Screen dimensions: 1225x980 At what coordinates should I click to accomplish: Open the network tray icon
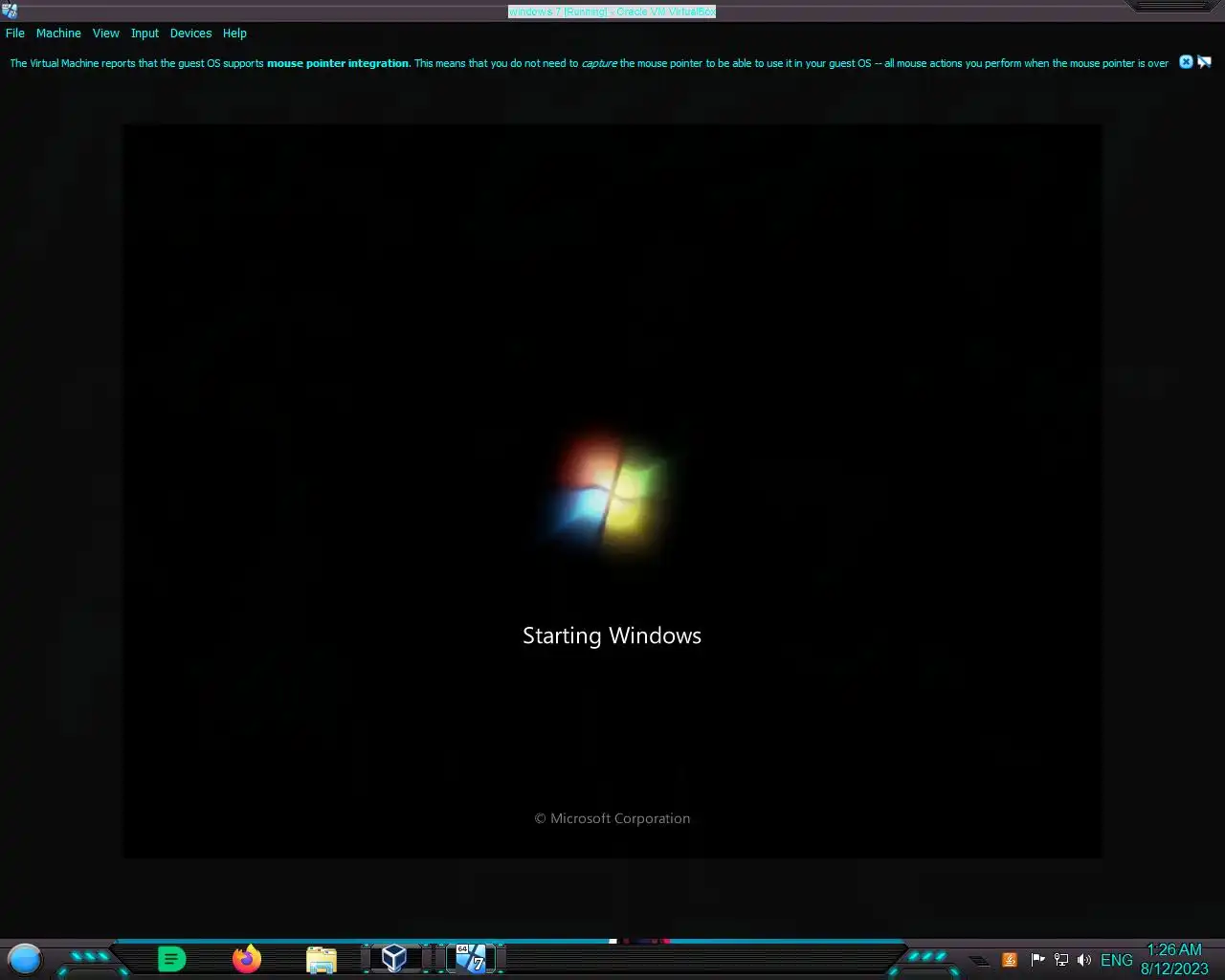coord(1060,960)
